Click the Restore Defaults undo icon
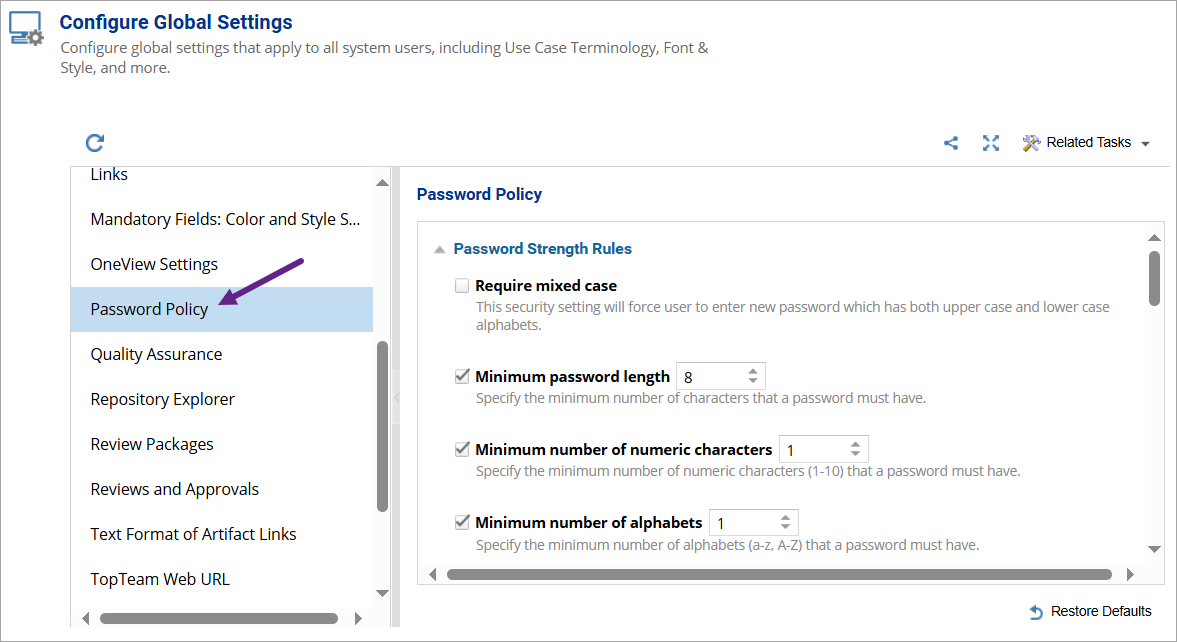1177x642 pixels. [1036, 612]
